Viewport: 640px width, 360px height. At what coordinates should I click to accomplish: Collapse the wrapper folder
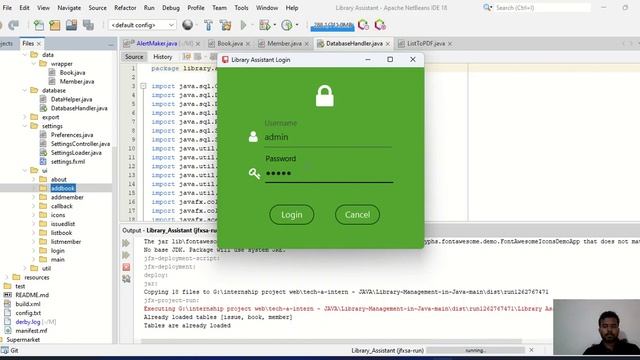[34, 64]
